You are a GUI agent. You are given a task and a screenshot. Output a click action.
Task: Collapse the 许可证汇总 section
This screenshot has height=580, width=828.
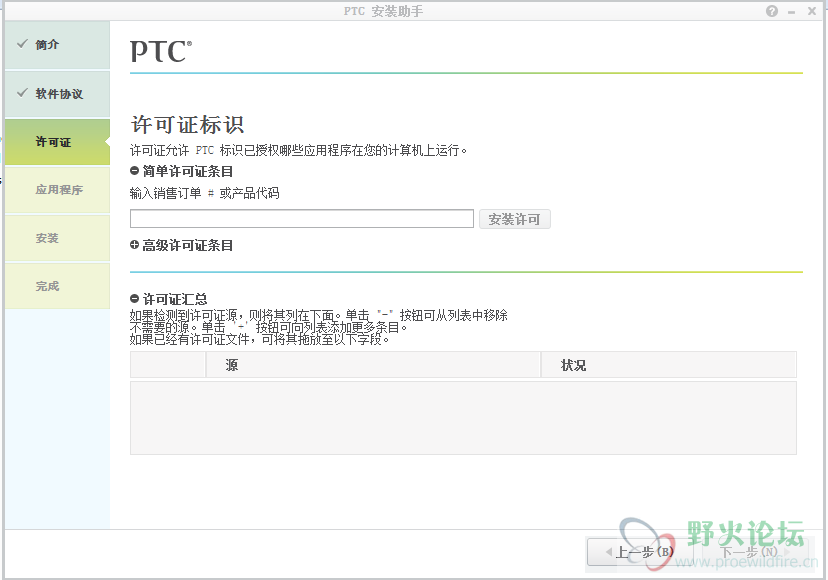pyautogui.click(x=134, y=299)
